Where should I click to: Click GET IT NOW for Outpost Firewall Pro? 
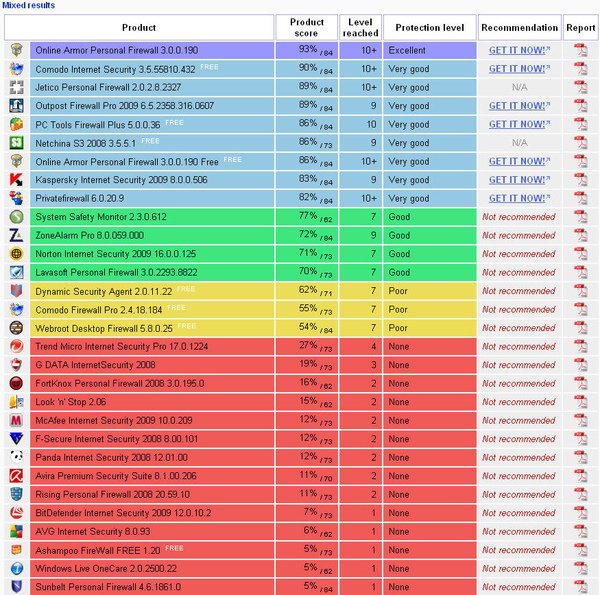pos(519,106)
